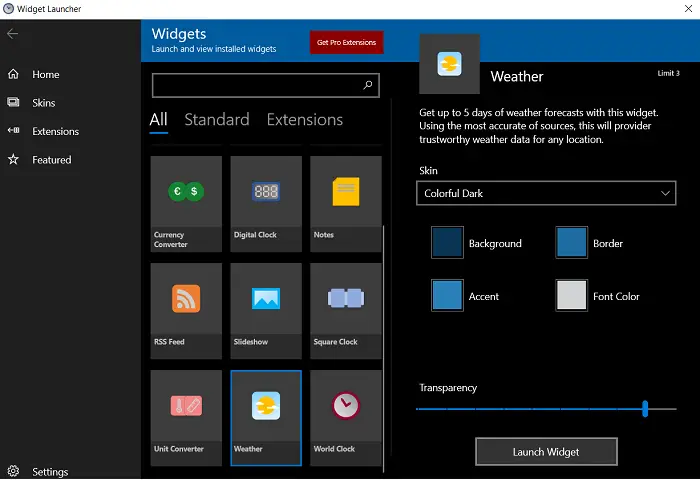Image resolution: width=700 pixels, height=480 pixels.
Task: Click the Launch Widget button
Action: click(546, 452)
